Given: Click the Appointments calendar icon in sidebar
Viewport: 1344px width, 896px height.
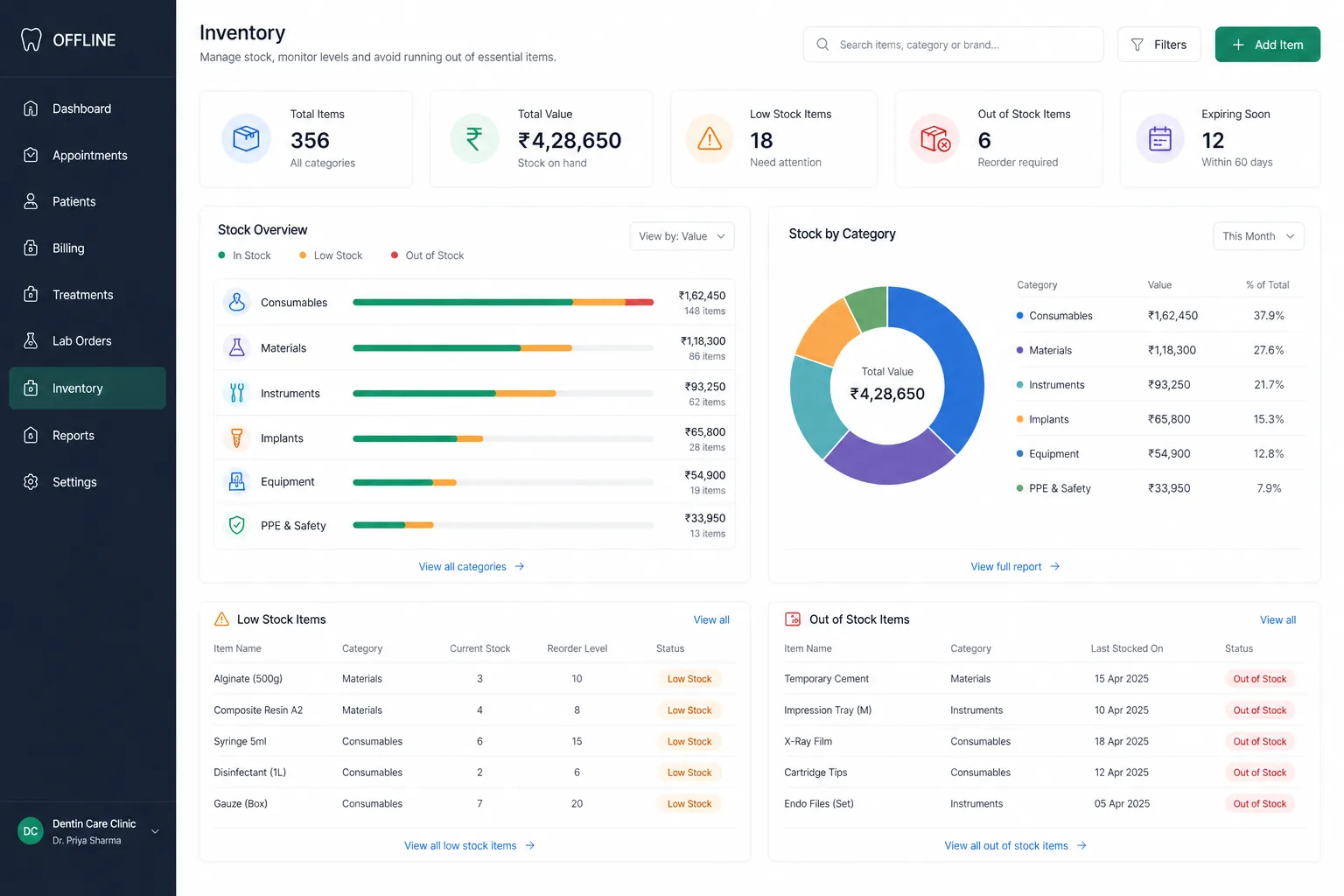Looking at the screenshot, I should (x=31, y=155).
